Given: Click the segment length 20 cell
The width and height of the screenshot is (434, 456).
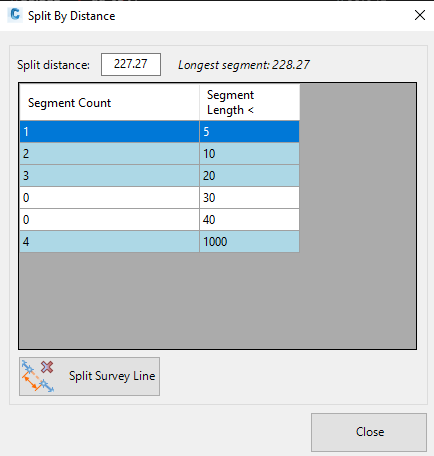Looking at the screenshot, I should point(249,176).
